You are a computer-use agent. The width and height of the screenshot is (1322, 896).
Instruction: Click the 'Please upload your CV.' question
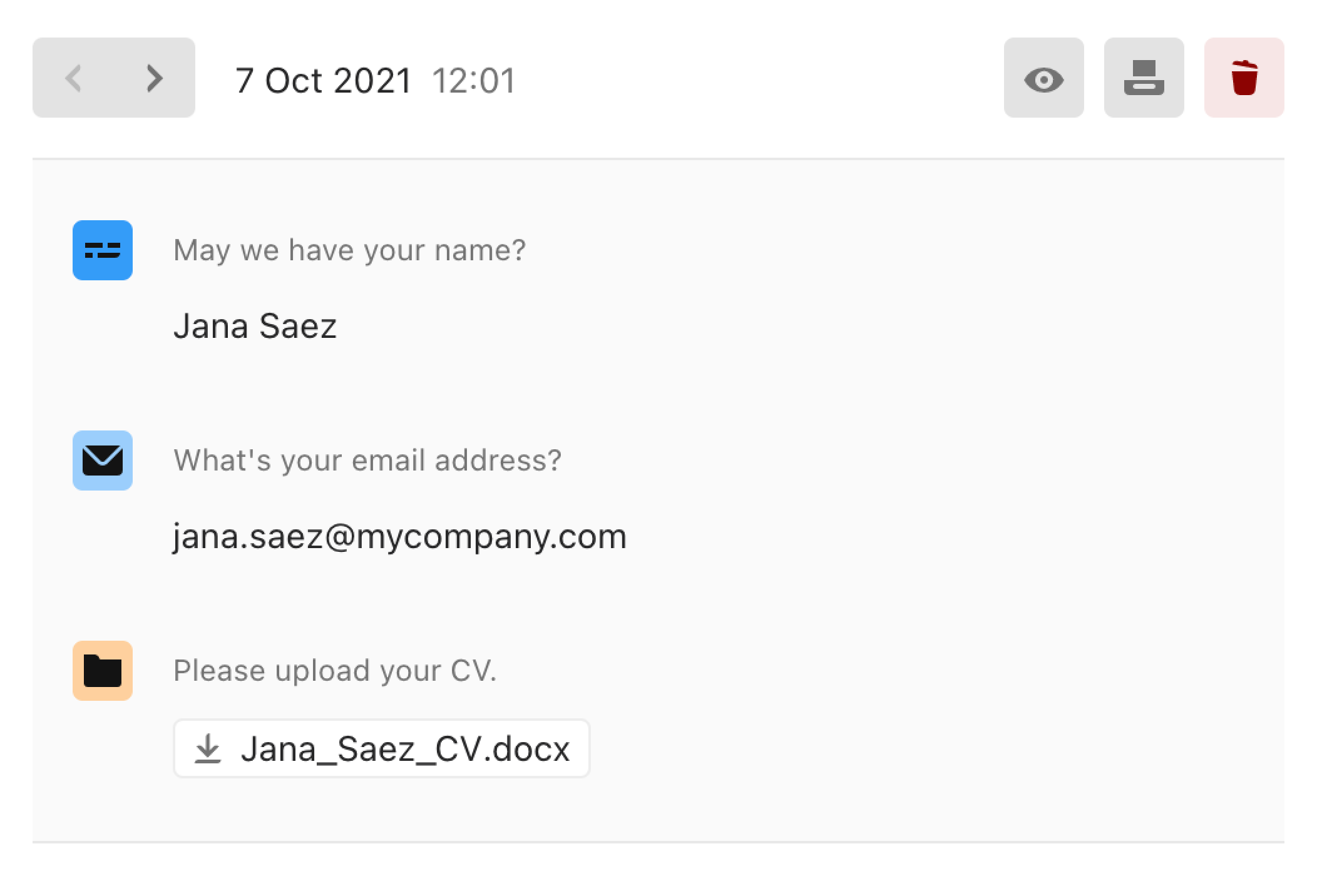[x=335, y=671]
